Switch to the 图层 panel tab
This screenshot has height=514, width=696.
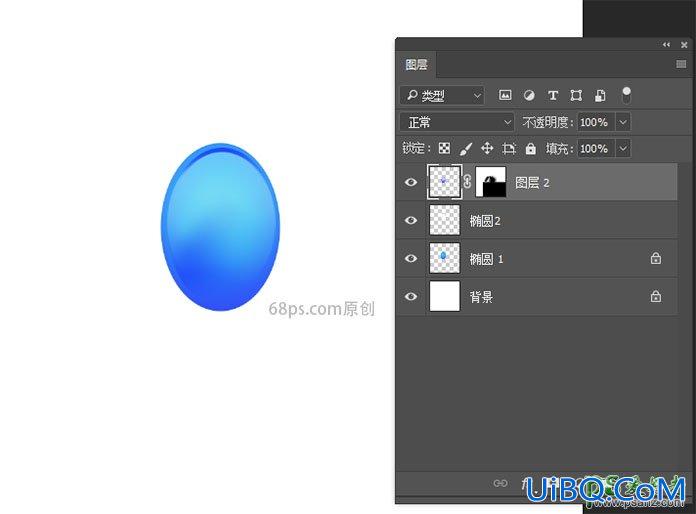tap(416, 65)
